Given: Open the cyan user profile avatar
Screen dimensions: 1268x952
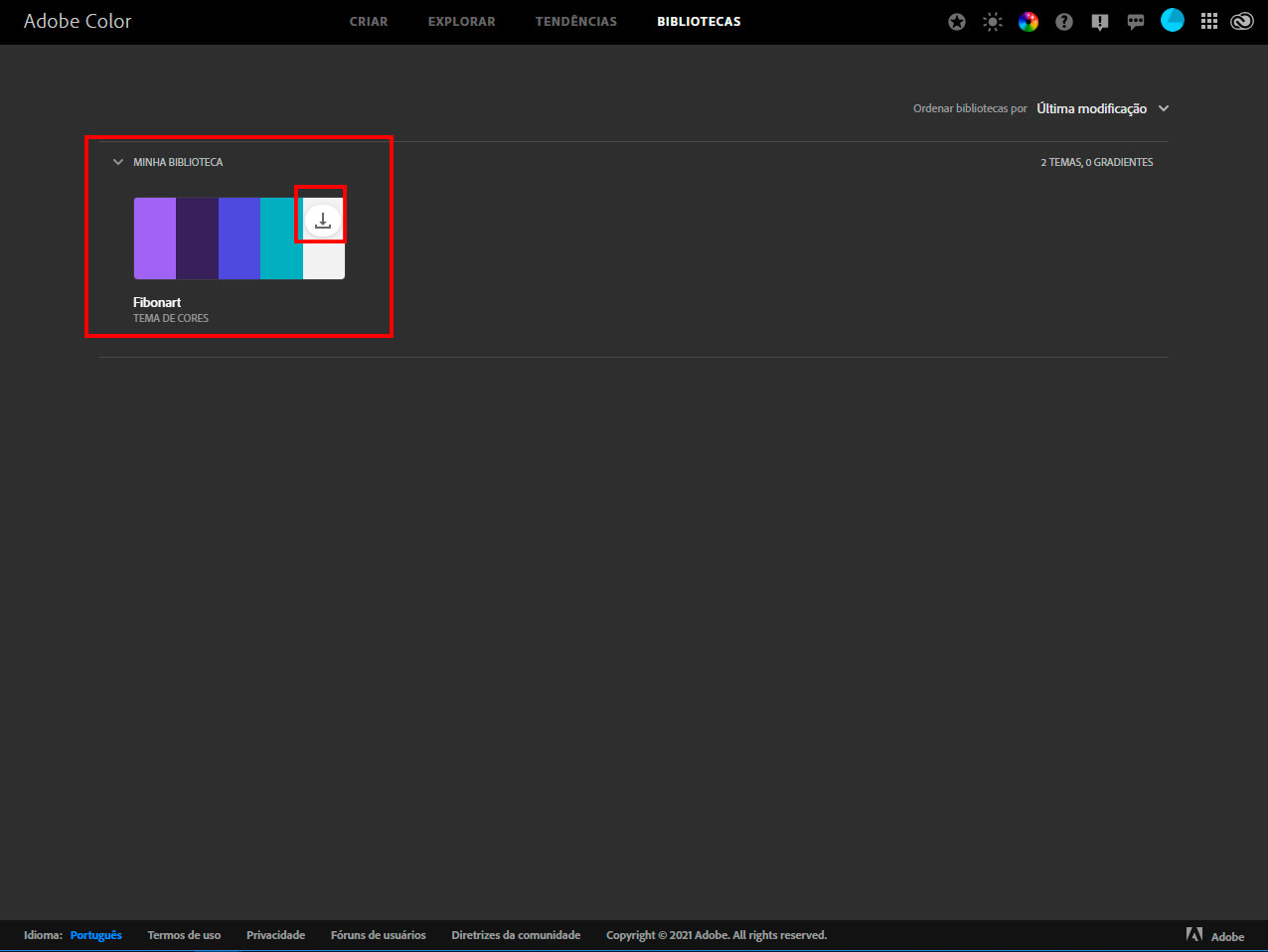Looking at the screenshot, I should coord(1173,21).
